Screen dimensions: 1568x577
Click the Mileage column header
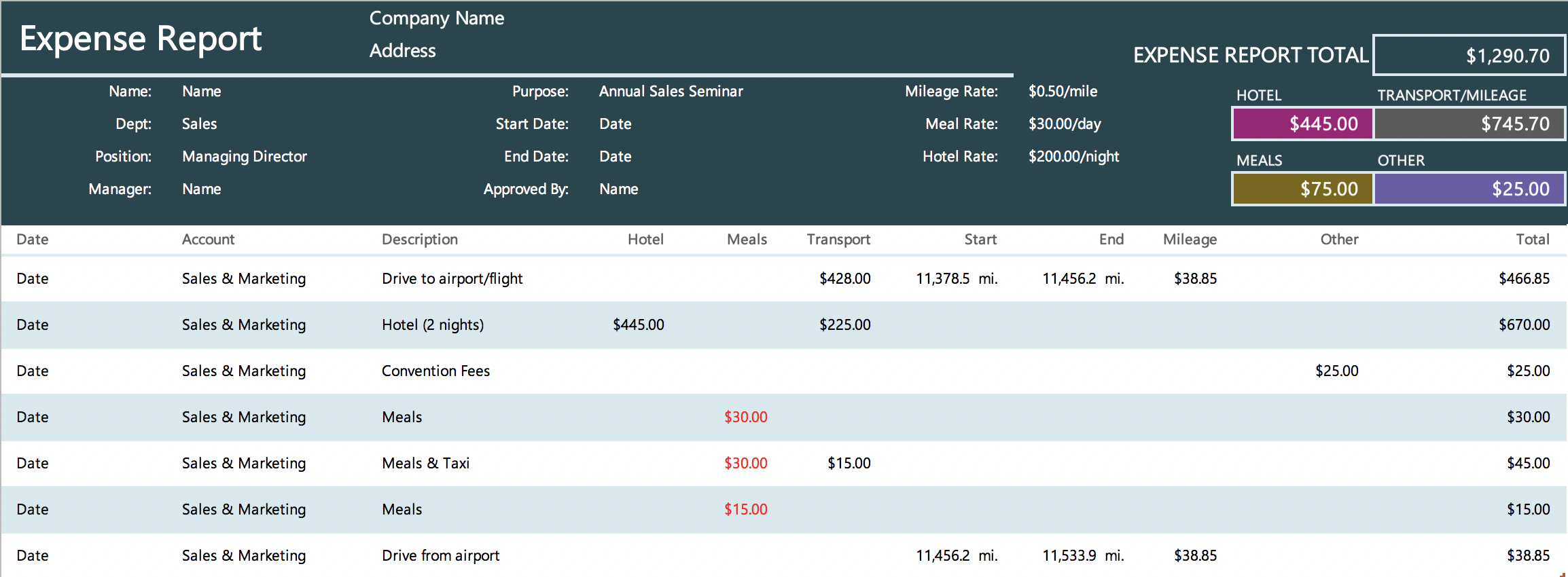pos(1190,240)
